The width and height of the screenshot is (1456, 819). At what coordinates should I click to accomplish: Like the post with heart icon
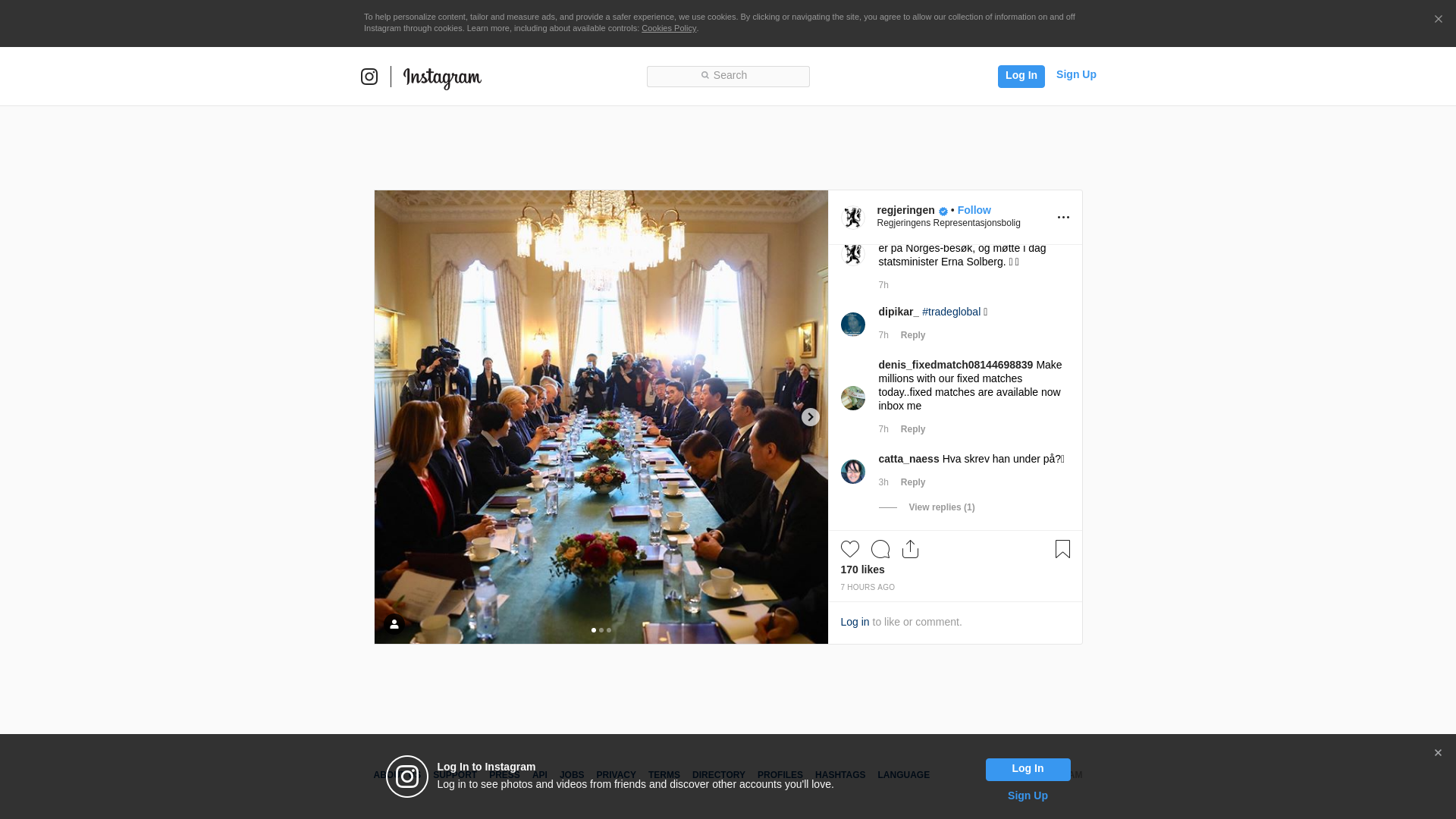[x=850, y=549]
